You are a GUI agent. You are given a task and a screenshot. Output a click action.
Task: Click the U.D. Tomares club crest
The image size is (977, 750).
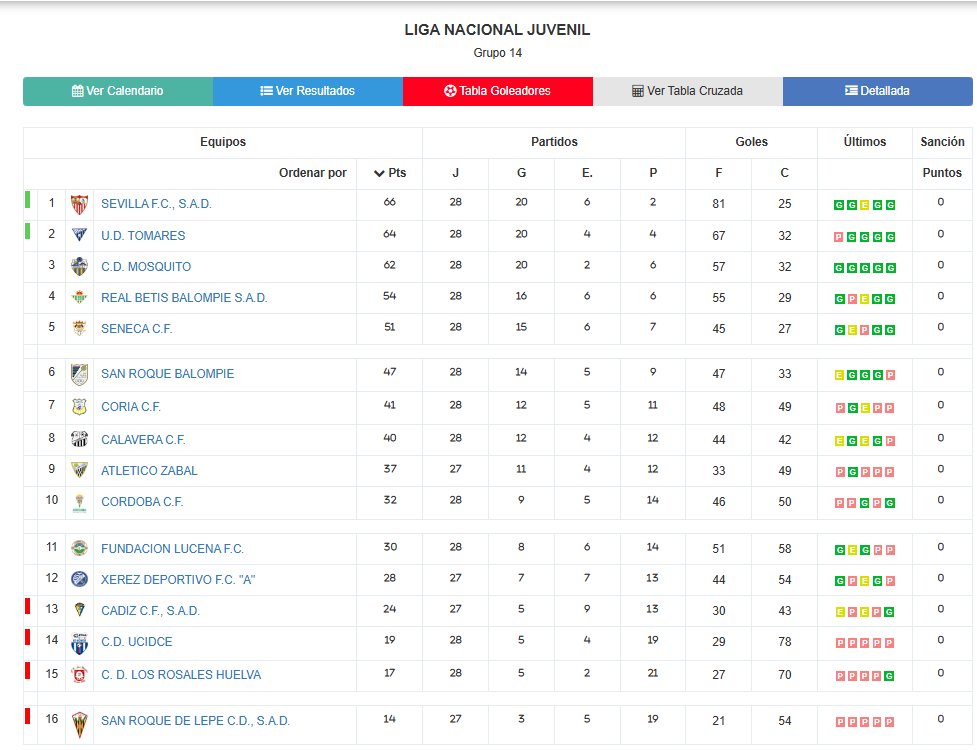(x=79, y=235)
